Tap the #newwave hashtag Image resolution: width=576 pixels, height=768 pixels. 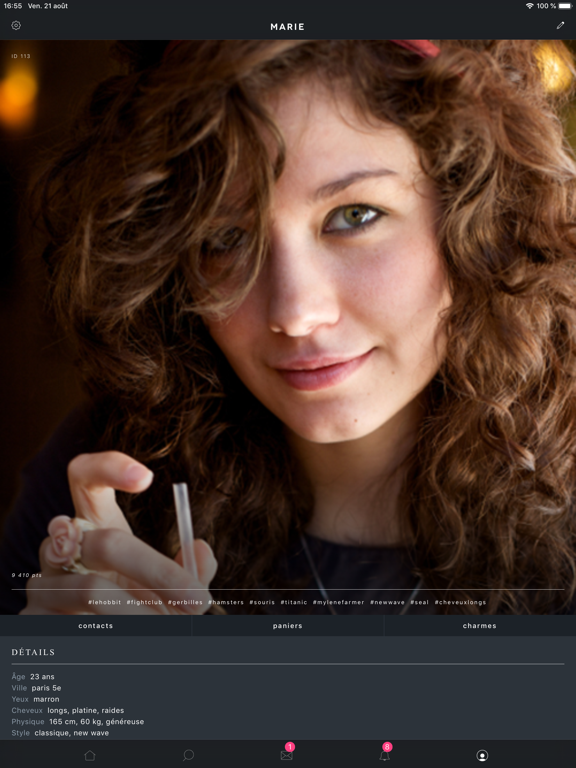[x=387, y=602]
